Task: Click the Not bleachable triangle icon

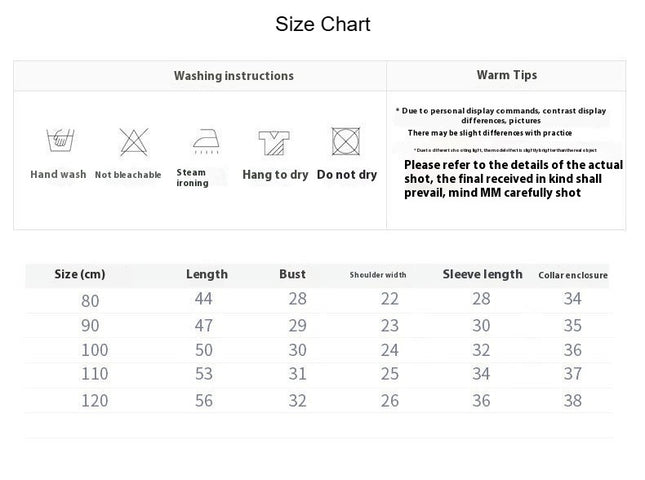Action: pos(134,142)
